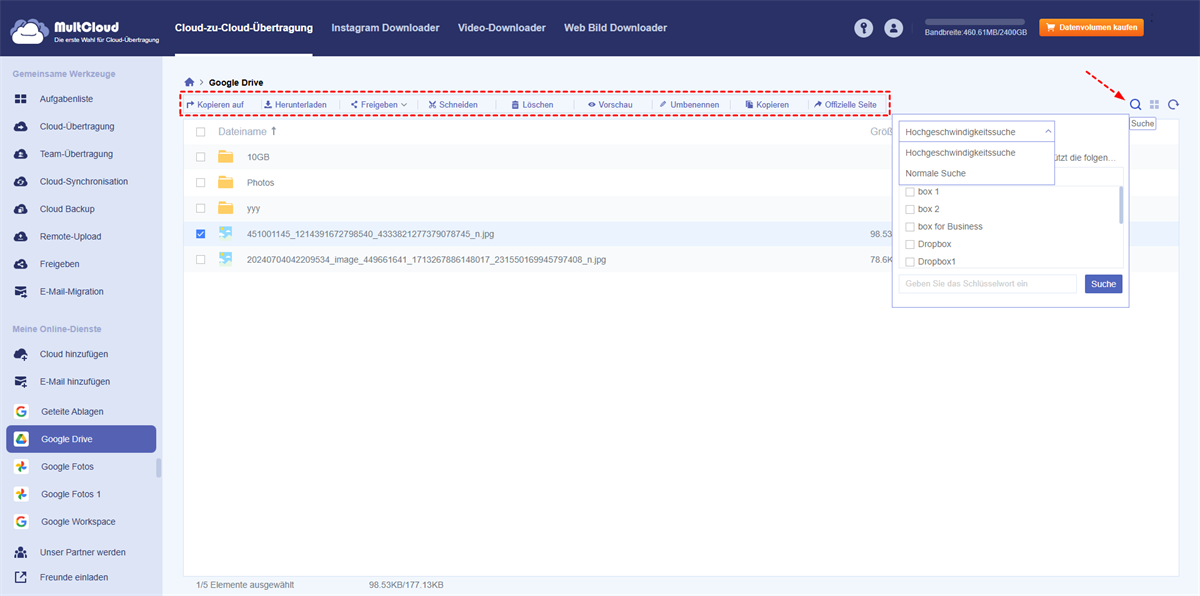Check the Photos folder checkbox

201,183
